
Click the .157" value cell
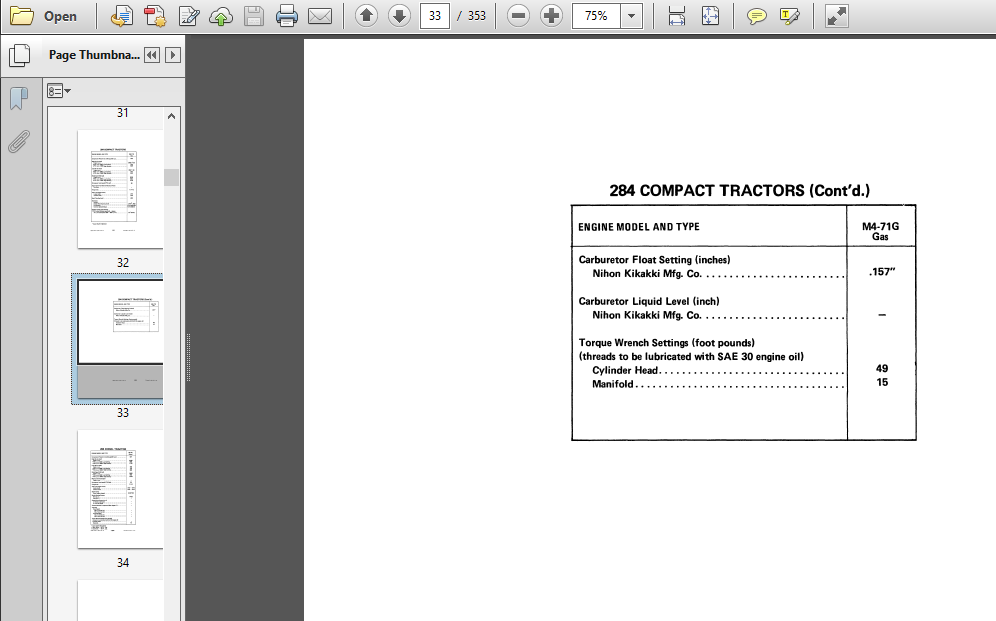(x=882, y=272)
